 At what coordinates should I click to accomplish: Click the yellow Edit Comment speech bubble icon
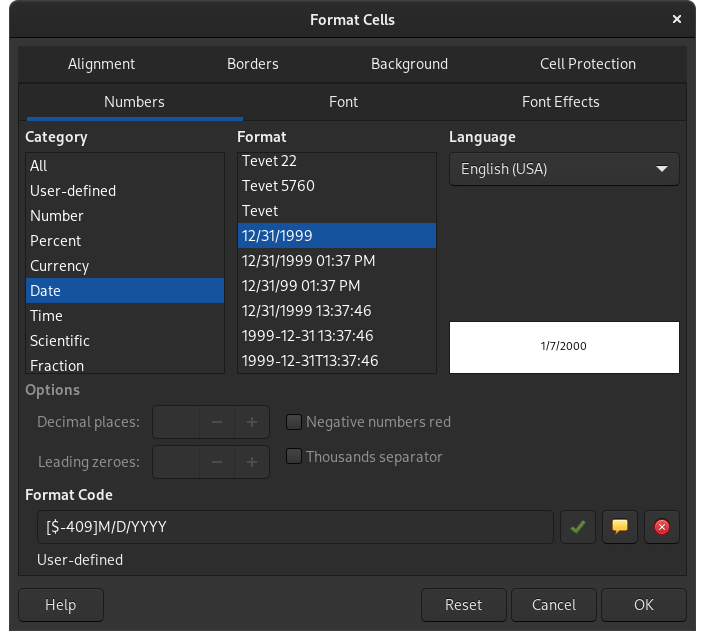pos(620,527)
